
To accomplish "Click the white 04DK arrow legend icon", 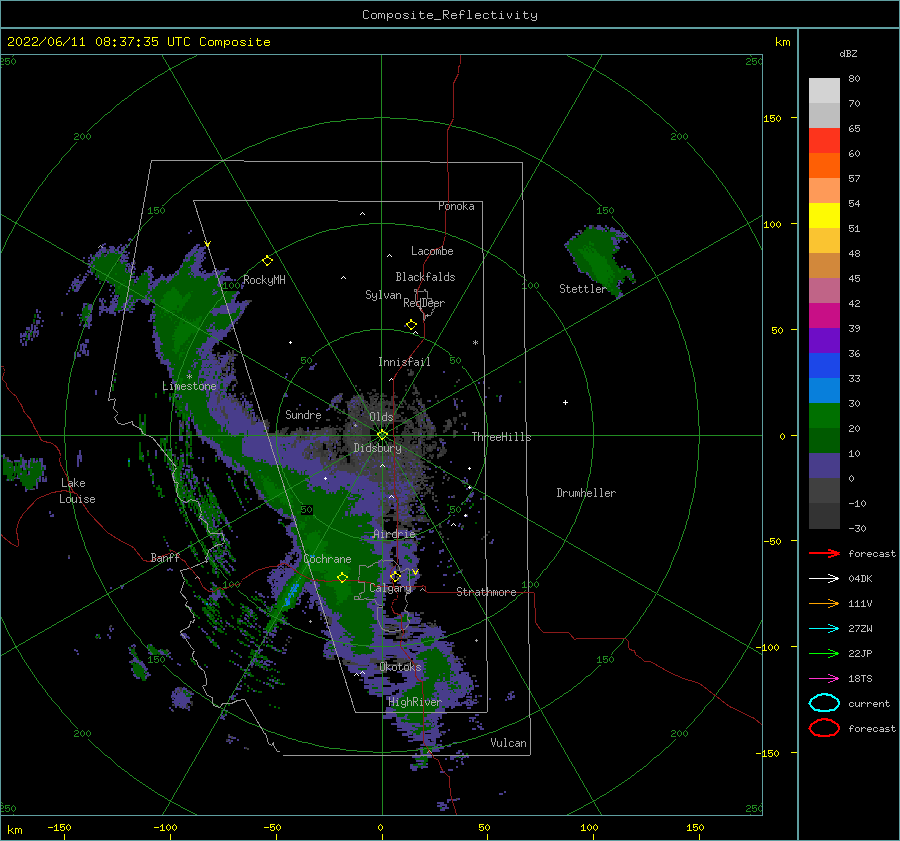I will pos(824,579).
